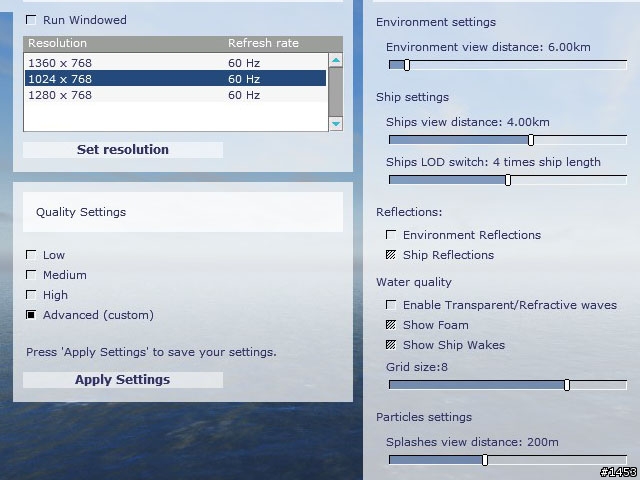
Task: Toggle the Show Ship Wakes checkbox
Action: 391,345
